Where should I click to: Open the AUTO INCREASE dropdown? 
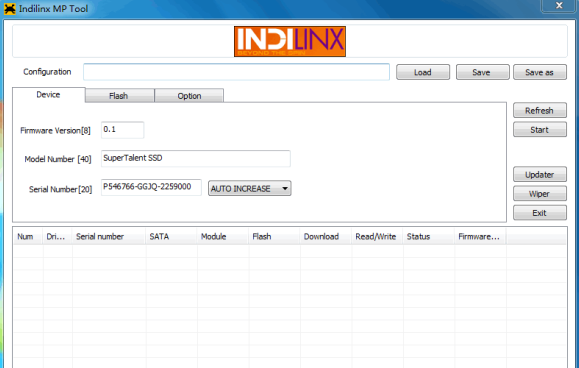click(x=250, y=188)
